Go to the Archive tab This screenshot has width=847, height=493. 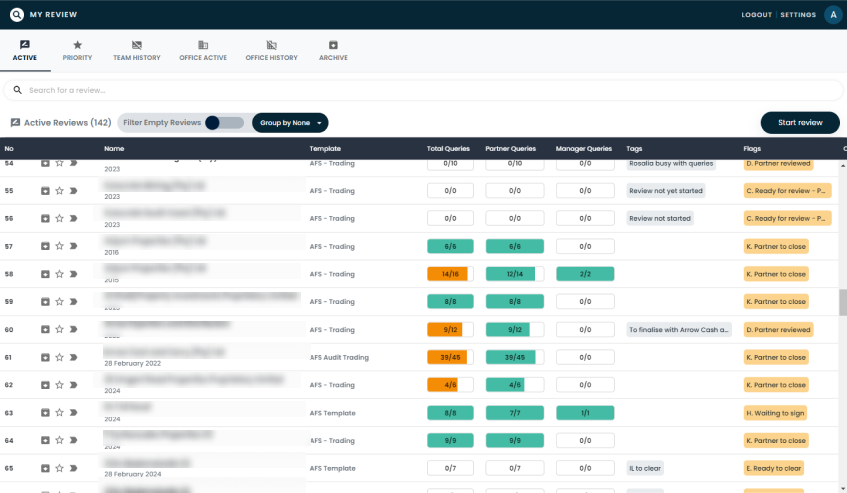pyautogui.click(x=333, y=51)
